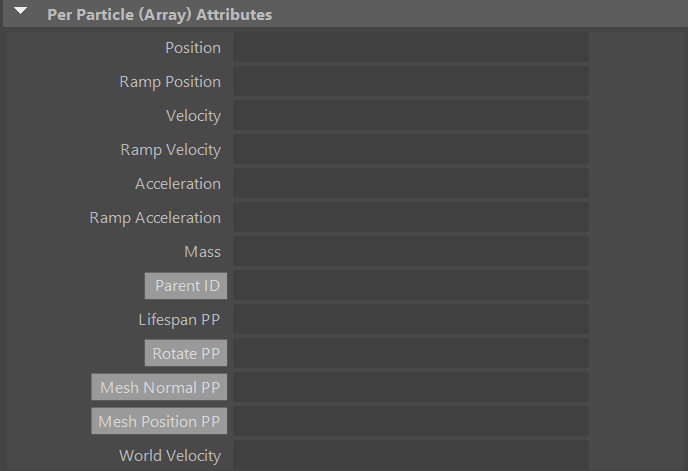
Task: Click the highlighted Mesh Normal PP label
Action: 160,388
